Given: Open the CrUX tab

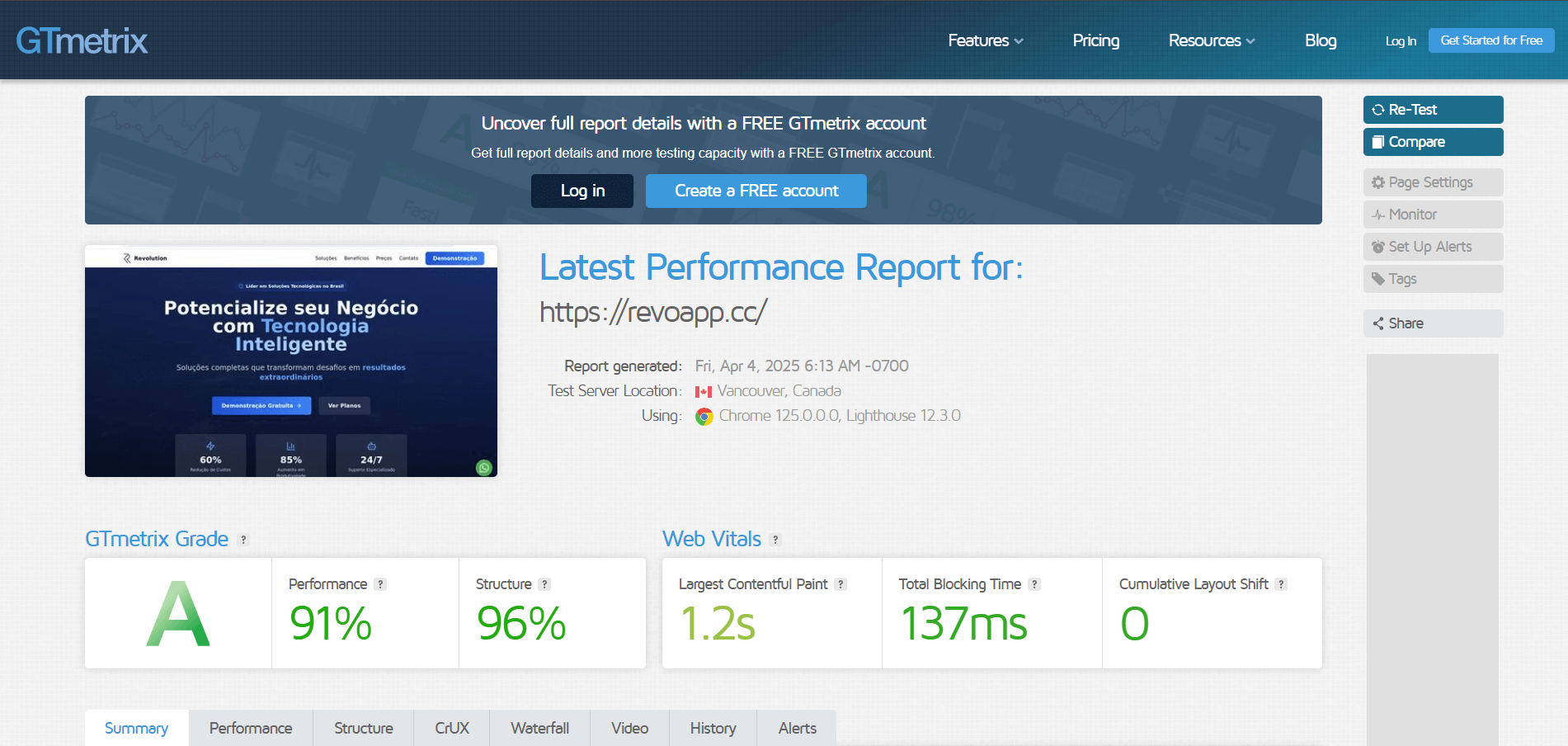Looking at the screenshot, I should 451,728.
